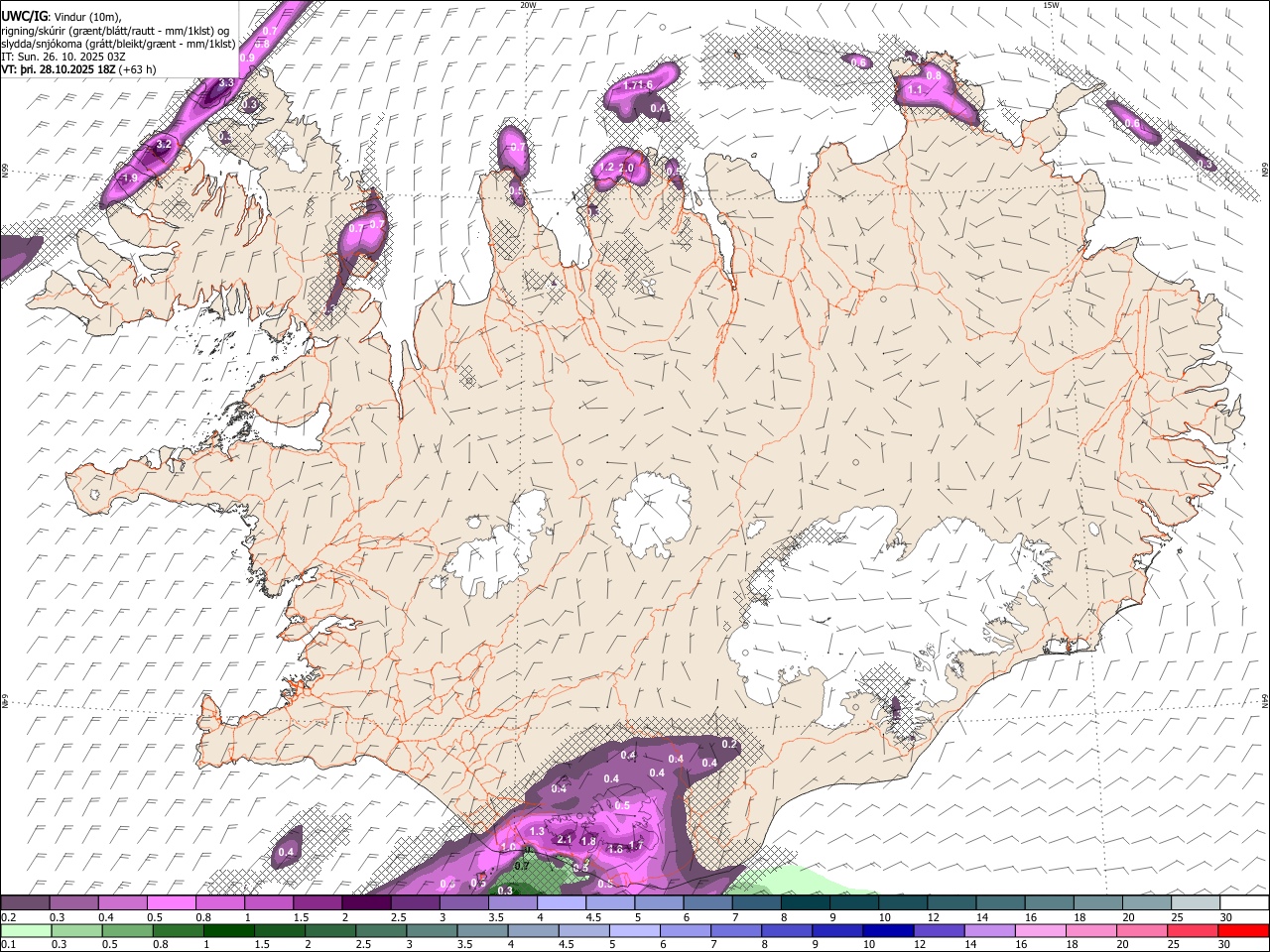
Task: Select the orchid 0.4–0.5 swatch on the upper scale
Action: pos(122,902)
